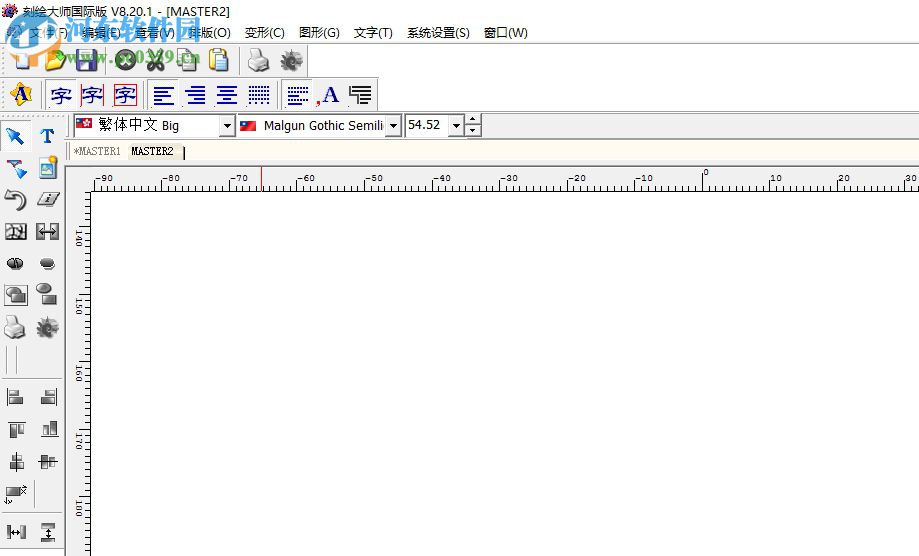Equalize vertical spacing icon
The height and width of the screenshot is (556, 919).
click(48, 532)
